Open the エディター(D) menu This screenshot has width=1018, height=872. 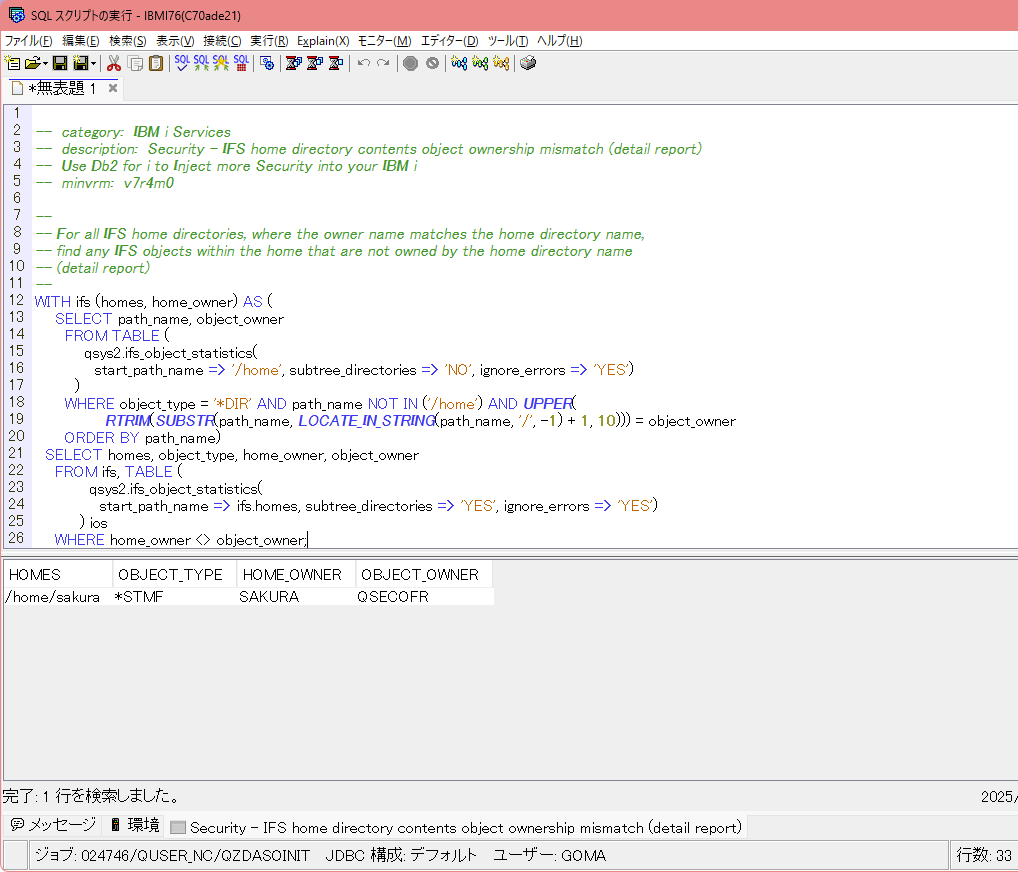click(449, 41)
